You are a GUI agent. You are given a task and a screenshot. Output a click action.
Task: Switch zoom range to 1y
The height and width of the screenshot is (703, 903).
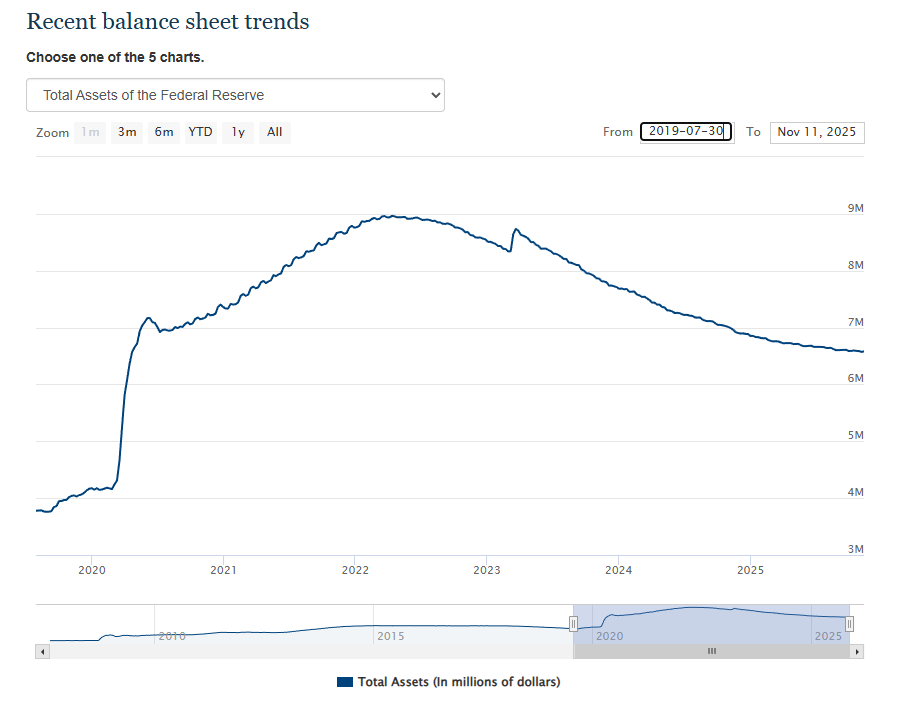[x=237, y=132]
